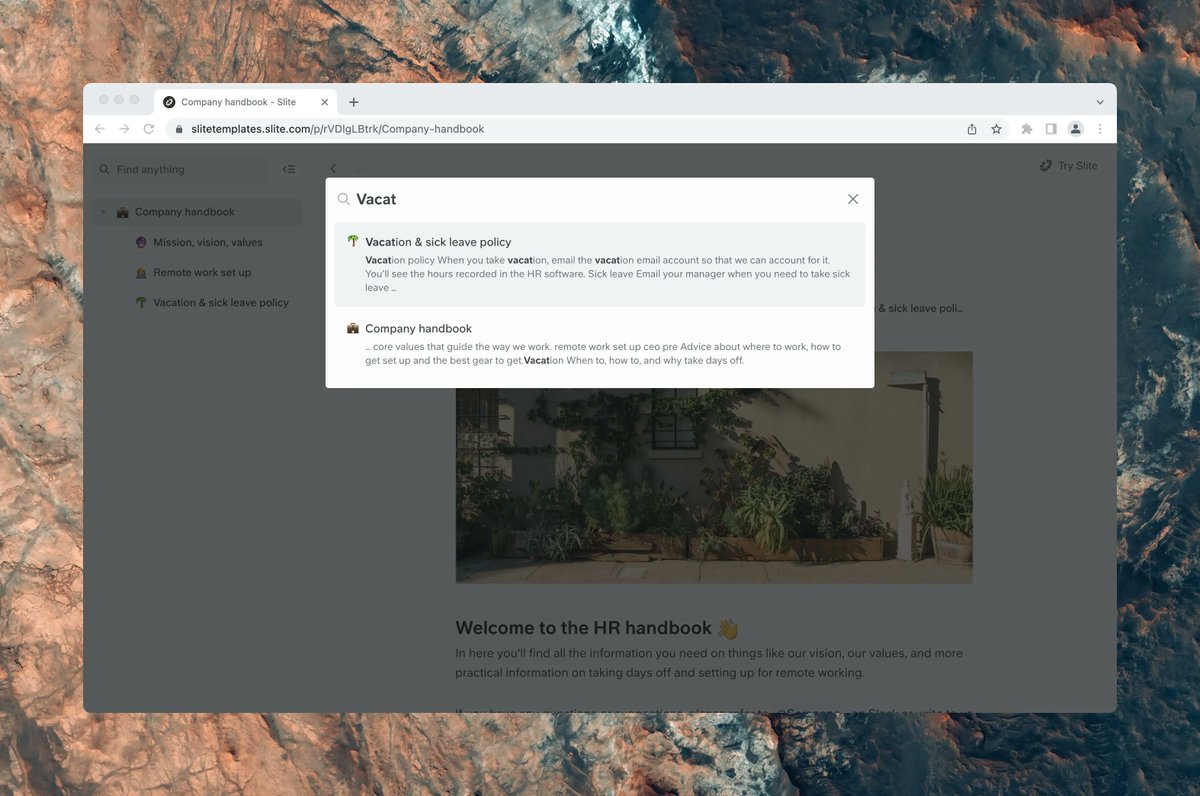
Task: Open the Chrome three-dot menu
Action: [1100, 129]
